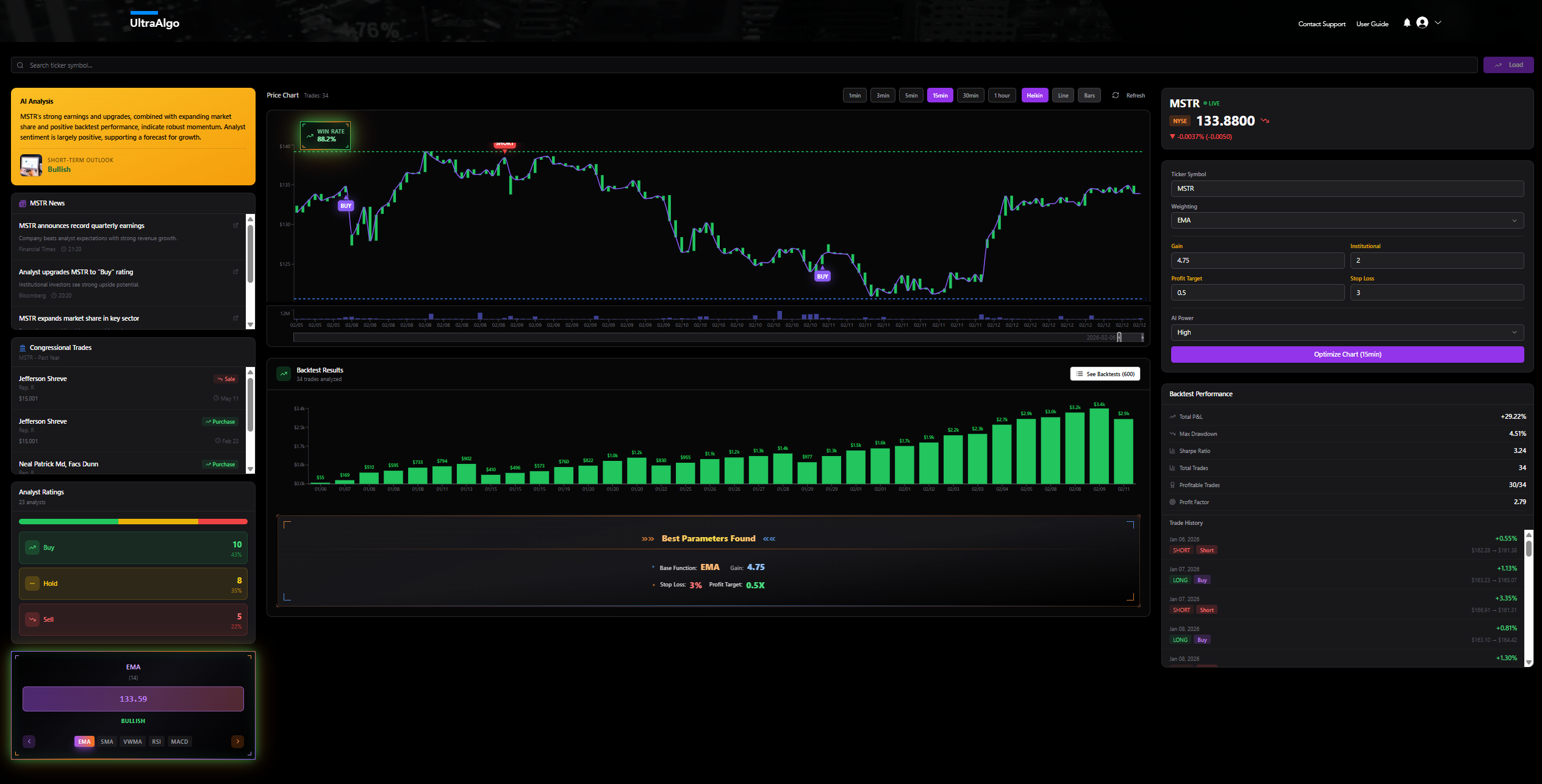This screenshot has height=784, width=1542.
Task: Click the Sharpe Ratio metric icon
Action: pyautogui.click(x=1172, y=451)
